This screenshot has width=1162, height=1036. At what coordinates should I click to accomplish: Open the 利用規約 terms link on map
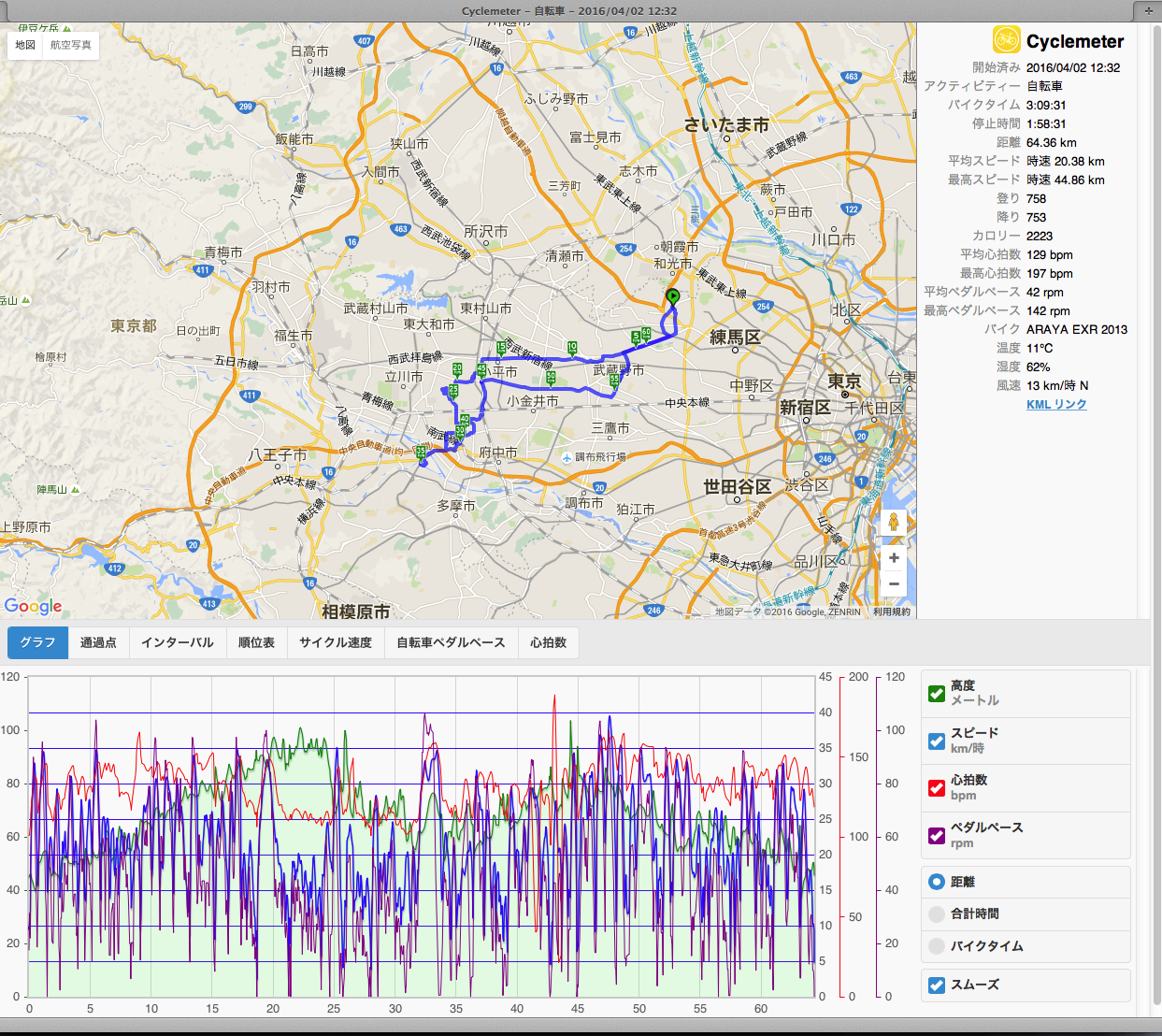891,612
